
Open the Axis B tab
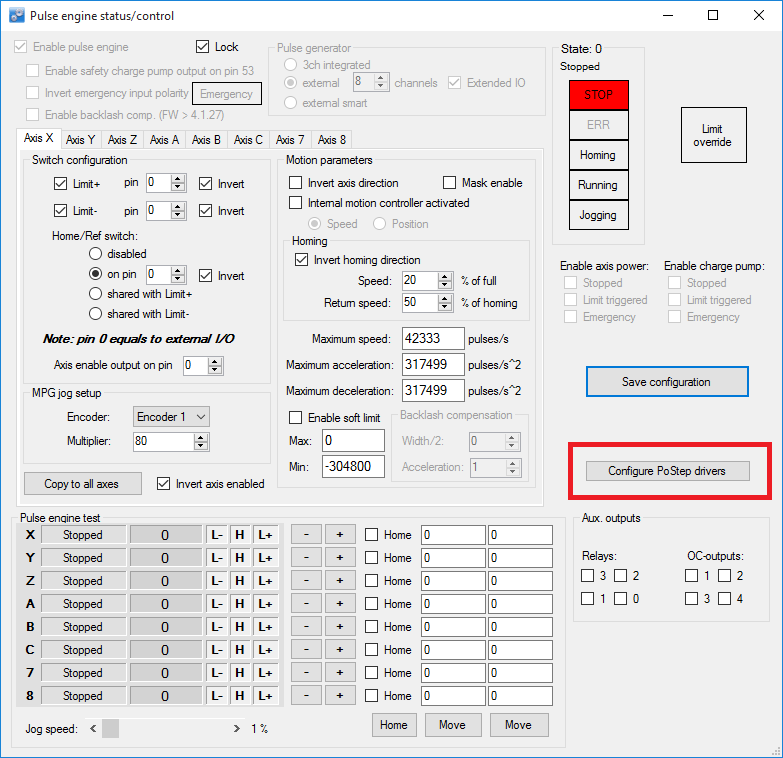point(206,140)
